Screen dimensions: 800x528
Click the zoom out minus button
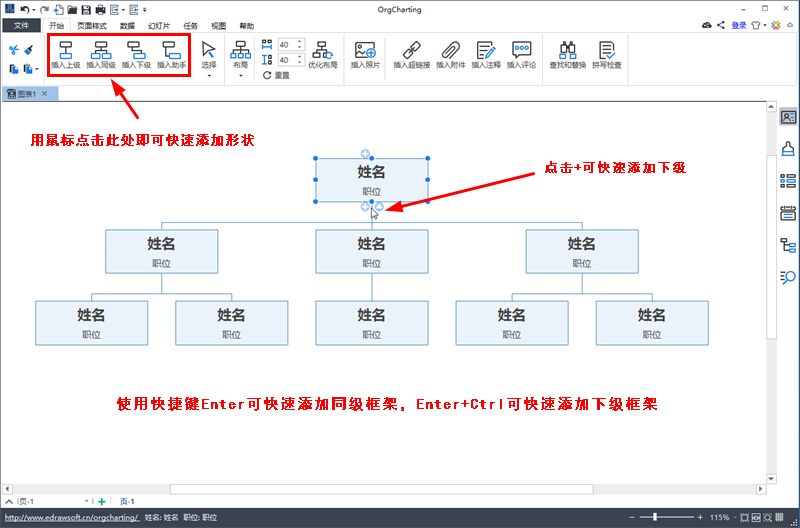[x=632, y=517]
